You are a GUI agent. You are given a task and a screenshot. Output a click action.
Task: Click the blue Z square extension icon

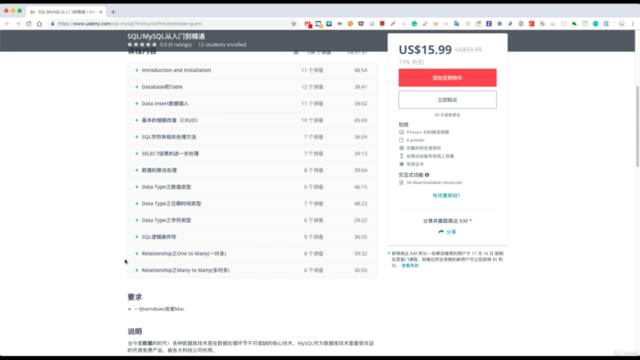[489, 24]
